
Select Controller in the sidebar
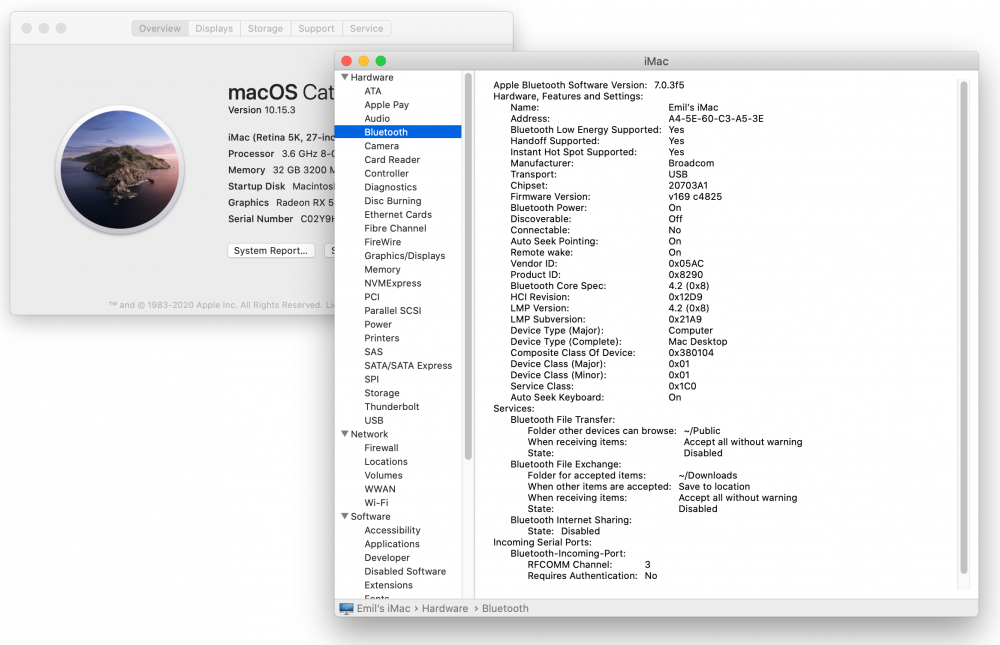click(x=386, y=174)
